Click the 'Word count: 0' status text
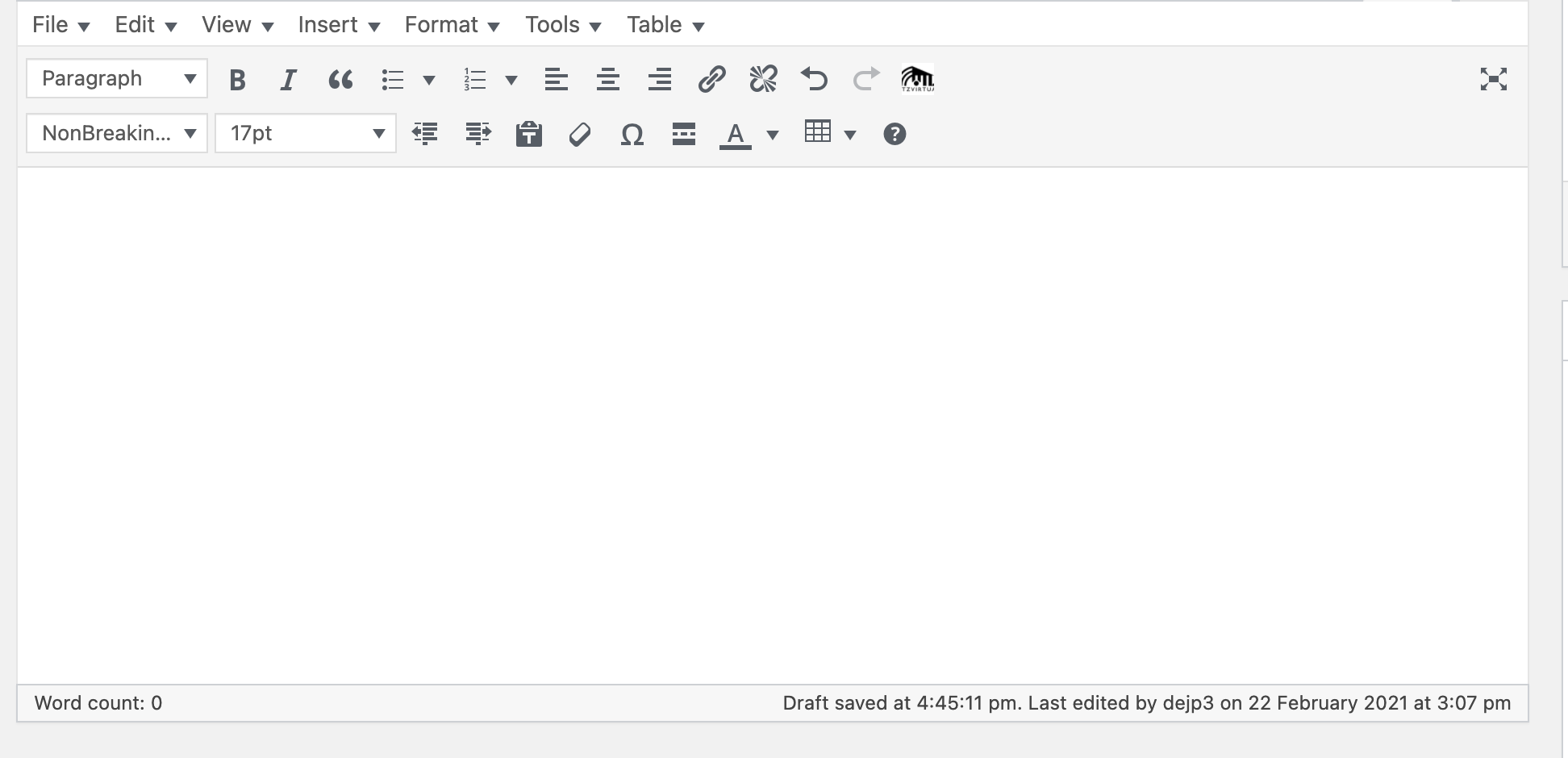Viewport: 1568px width, 758px height. pos(98,703)
